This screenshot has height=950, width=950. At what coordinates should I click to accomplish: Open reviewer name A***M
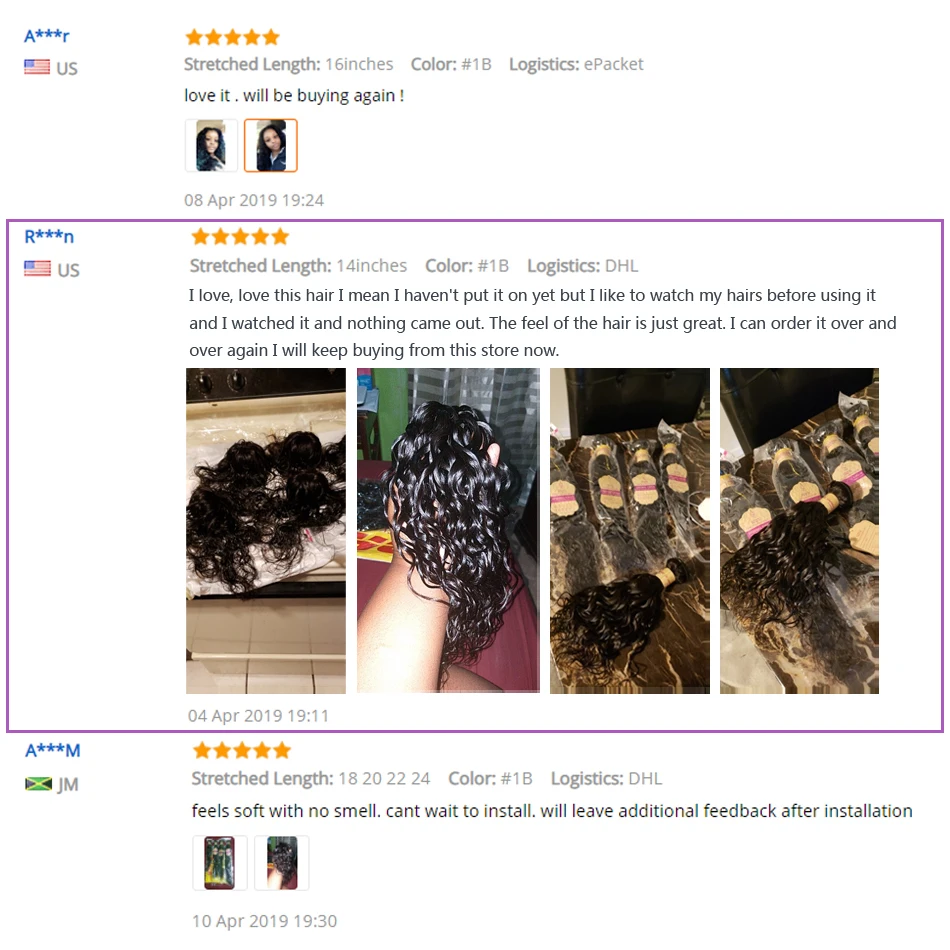[53, 751]
